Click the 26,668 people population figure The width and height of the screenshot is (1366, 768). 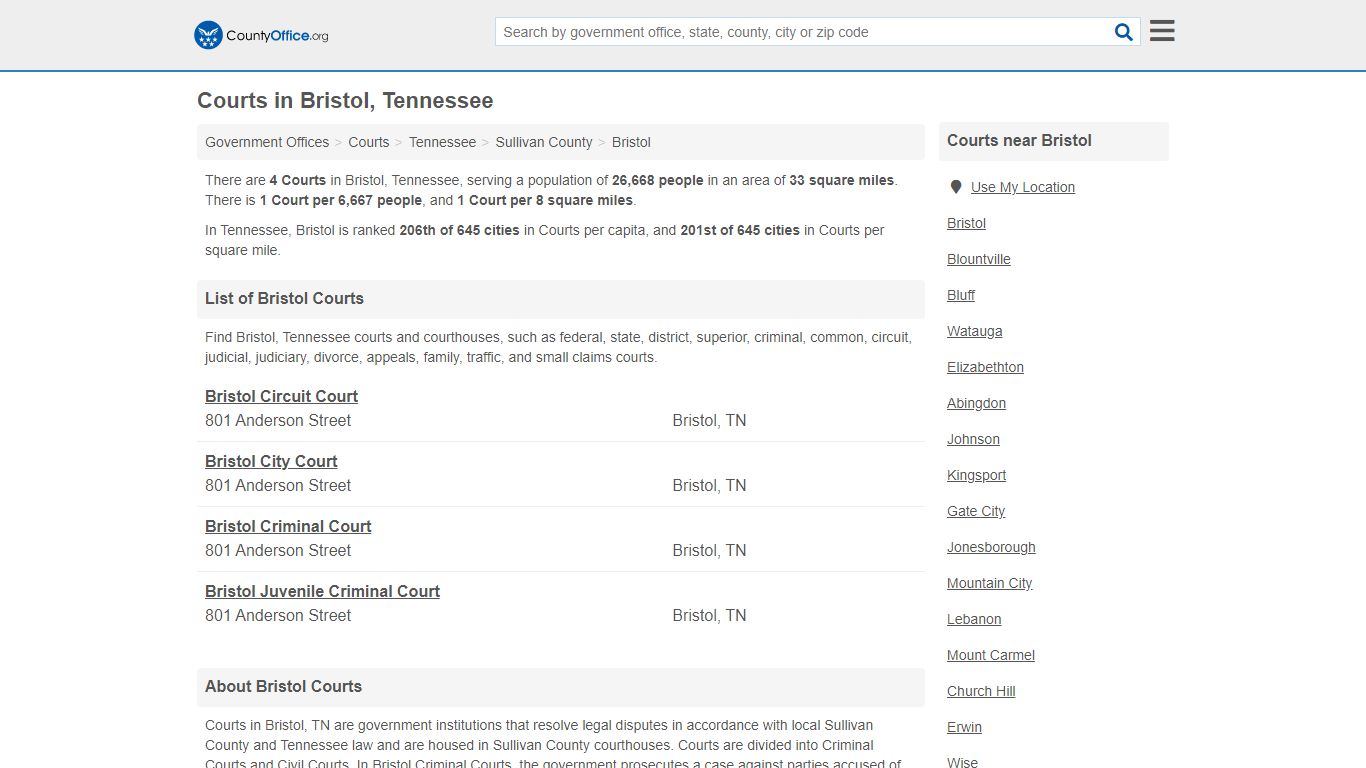[x=657, y=180]
